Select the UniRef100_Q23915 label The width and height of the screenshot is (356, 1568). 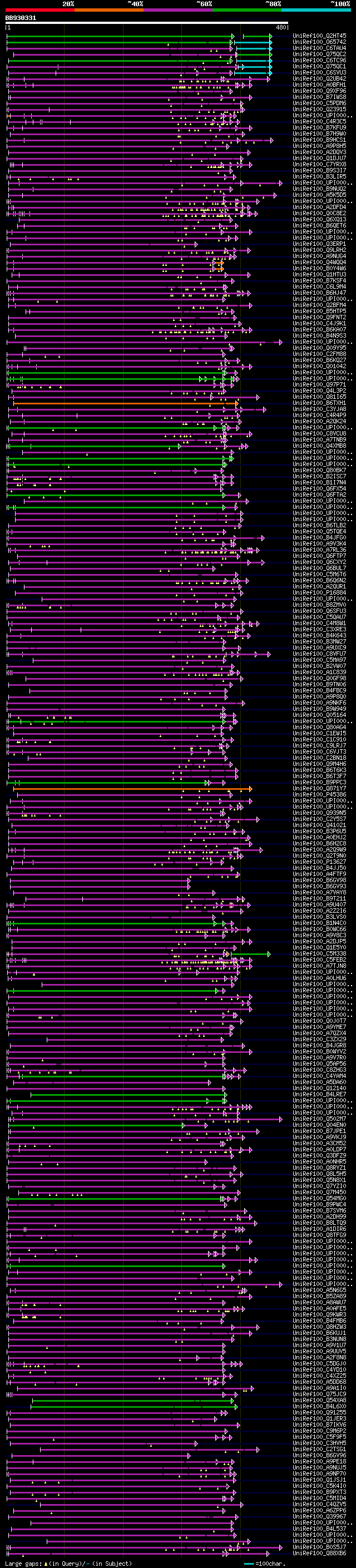click(x=319, y=109)
